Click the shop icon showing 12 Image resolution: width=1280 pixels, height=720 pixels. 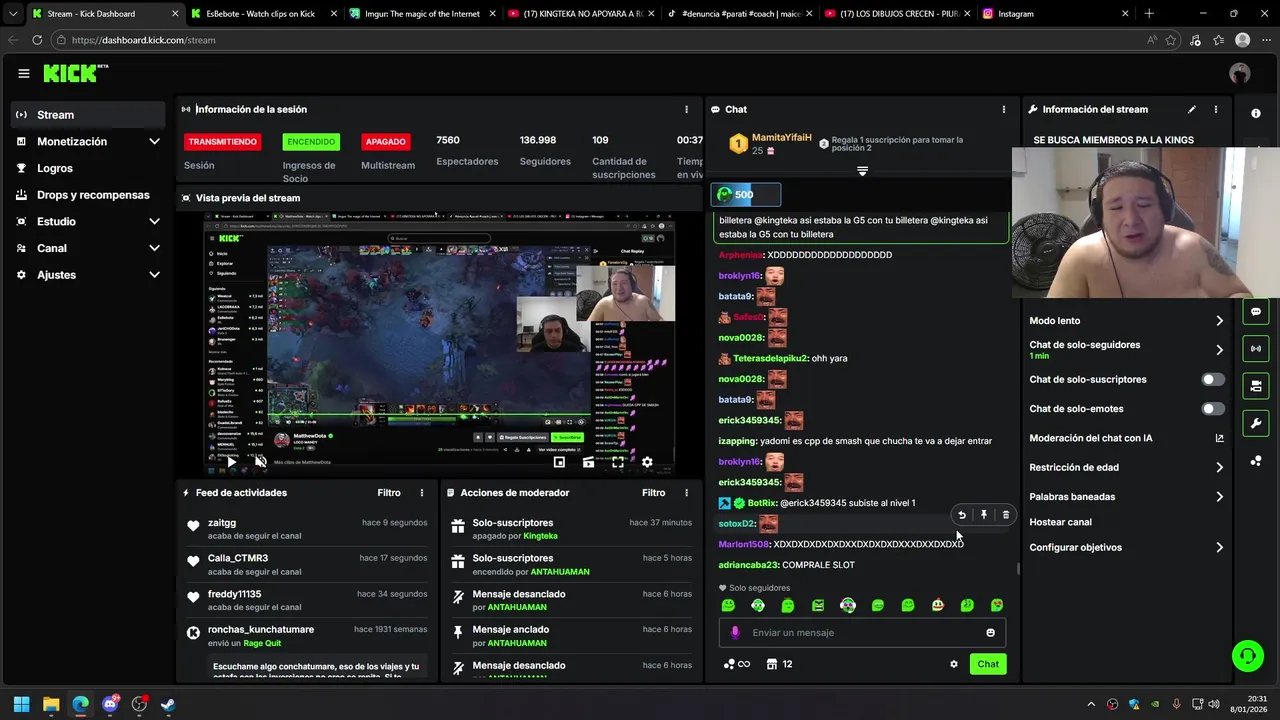point(779,664)
